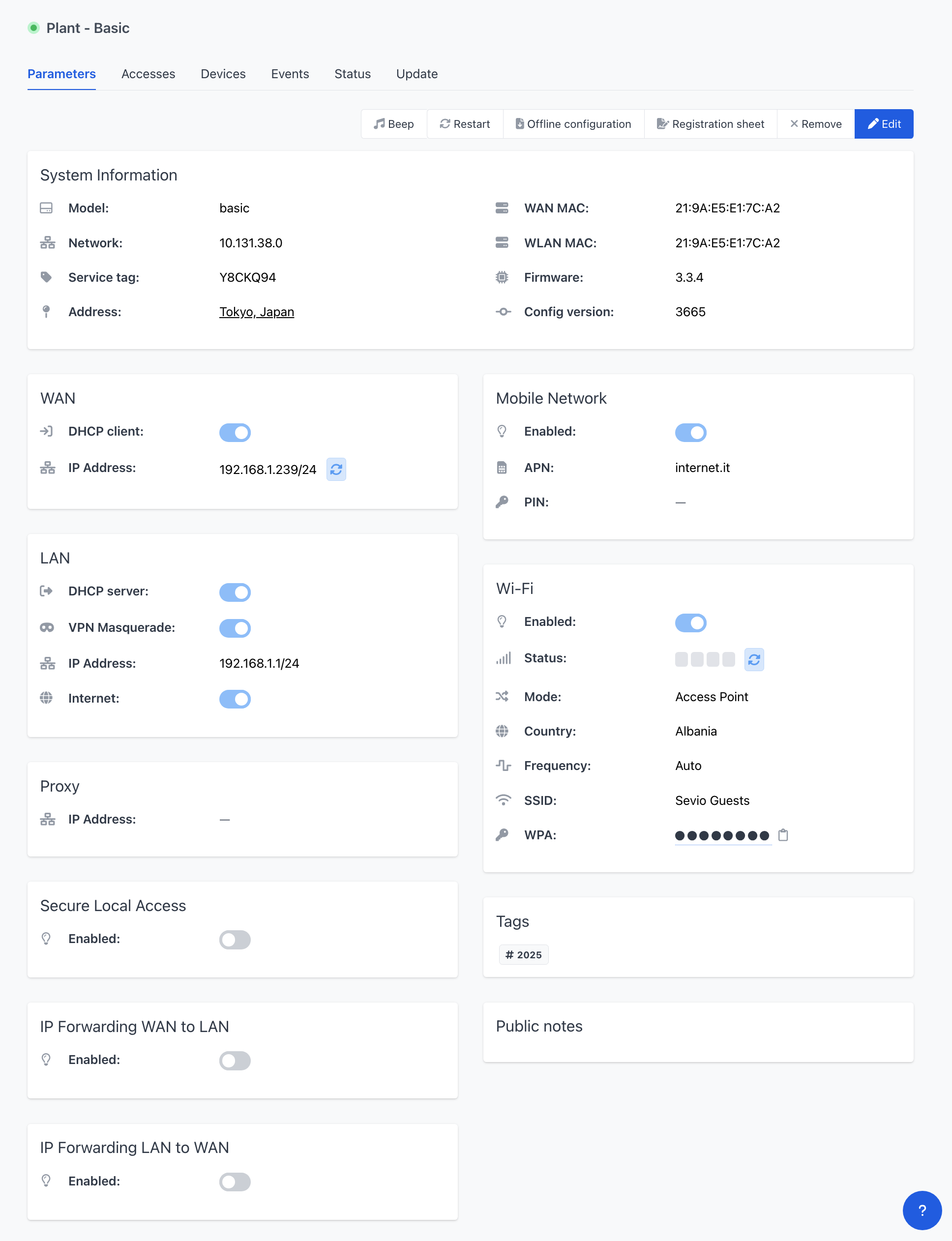Screen dimensions: 952x1241
Task: Toggle the Mobile Network Enabled switch
Action: (x=690, y=432)
